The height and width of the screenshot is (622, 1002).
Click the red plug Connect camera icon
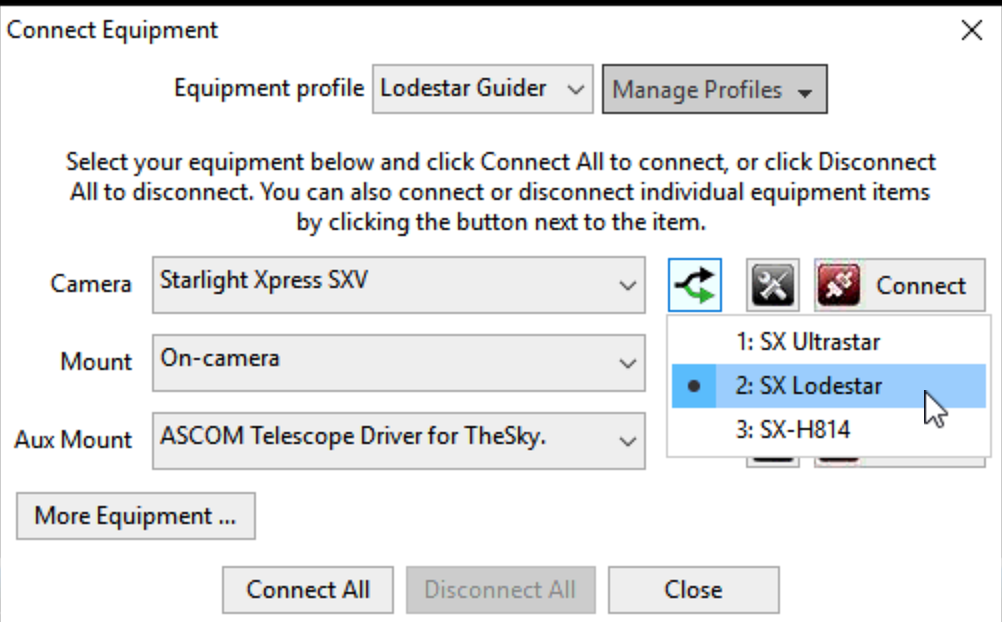(838, 285)
